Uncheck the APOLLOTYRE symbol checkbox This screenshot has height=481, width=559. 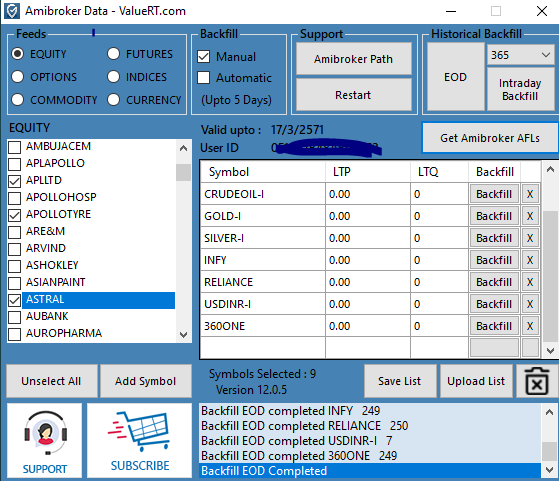14,215
